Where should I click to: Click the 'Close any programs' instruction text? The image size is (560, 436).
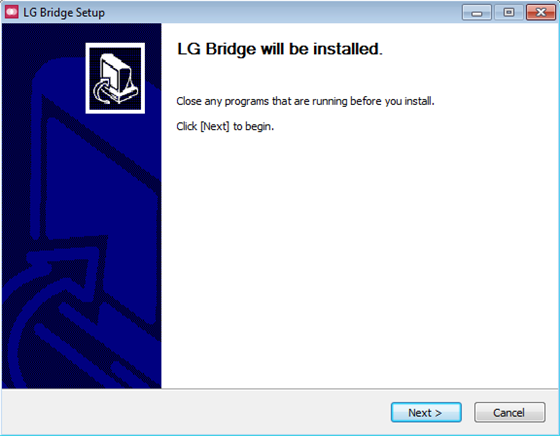click(x=305, y=101)
